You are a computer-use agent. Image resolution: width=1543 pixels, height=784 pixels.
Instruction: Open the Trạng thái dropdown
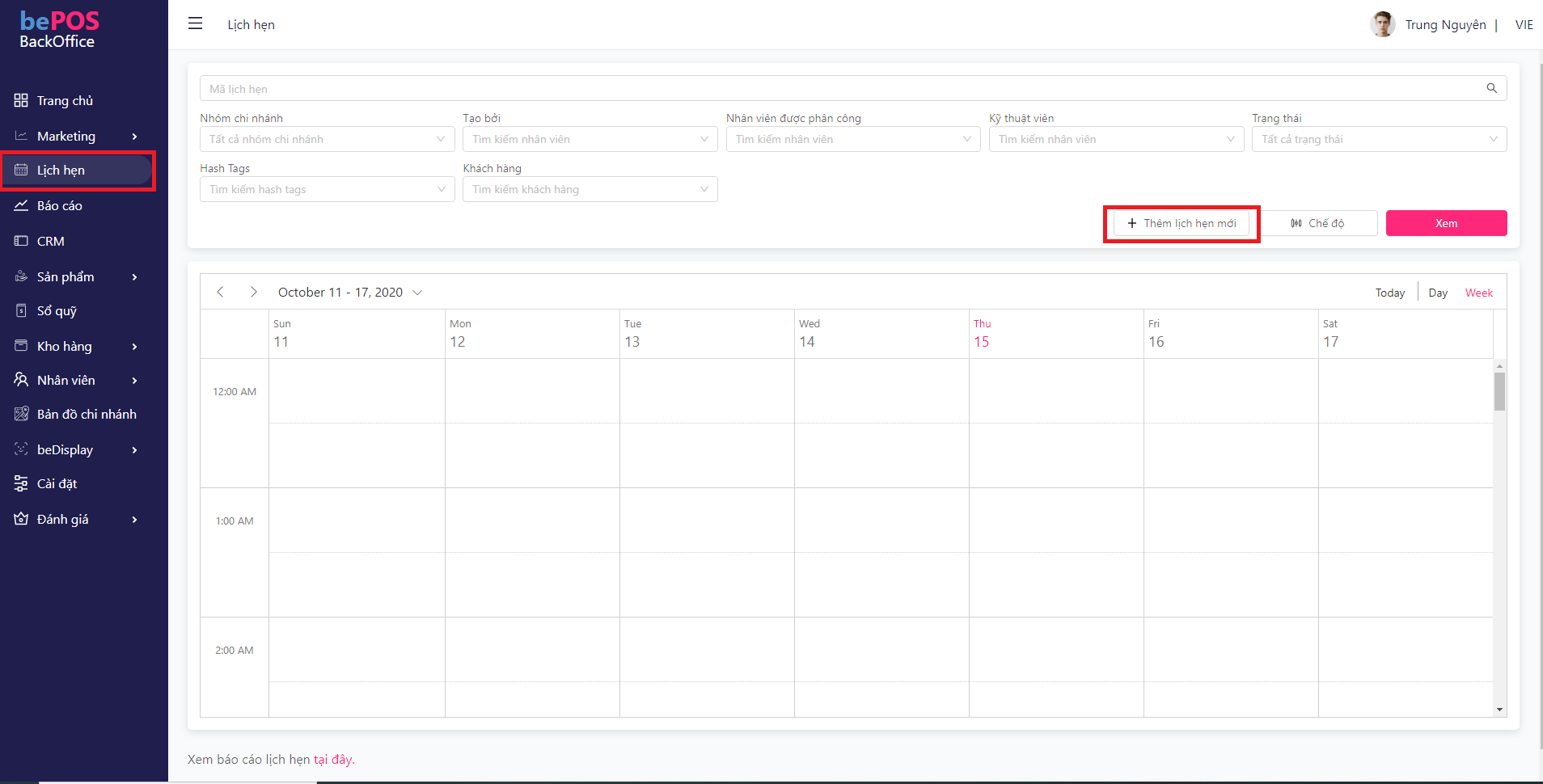pos(1378,139)
